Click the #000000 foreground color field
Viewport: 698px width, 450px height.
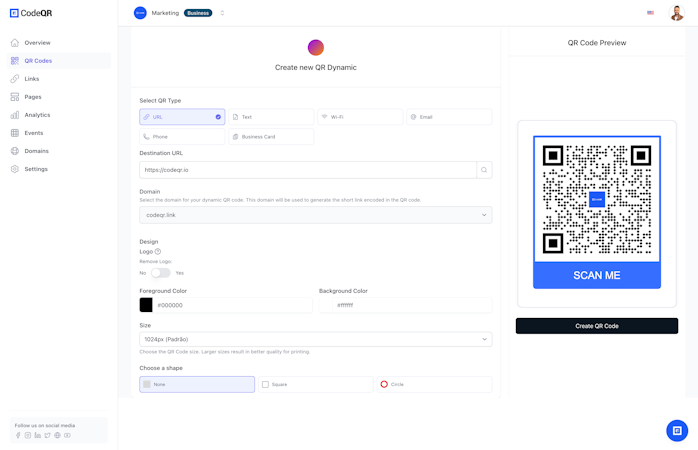[232, 305]
